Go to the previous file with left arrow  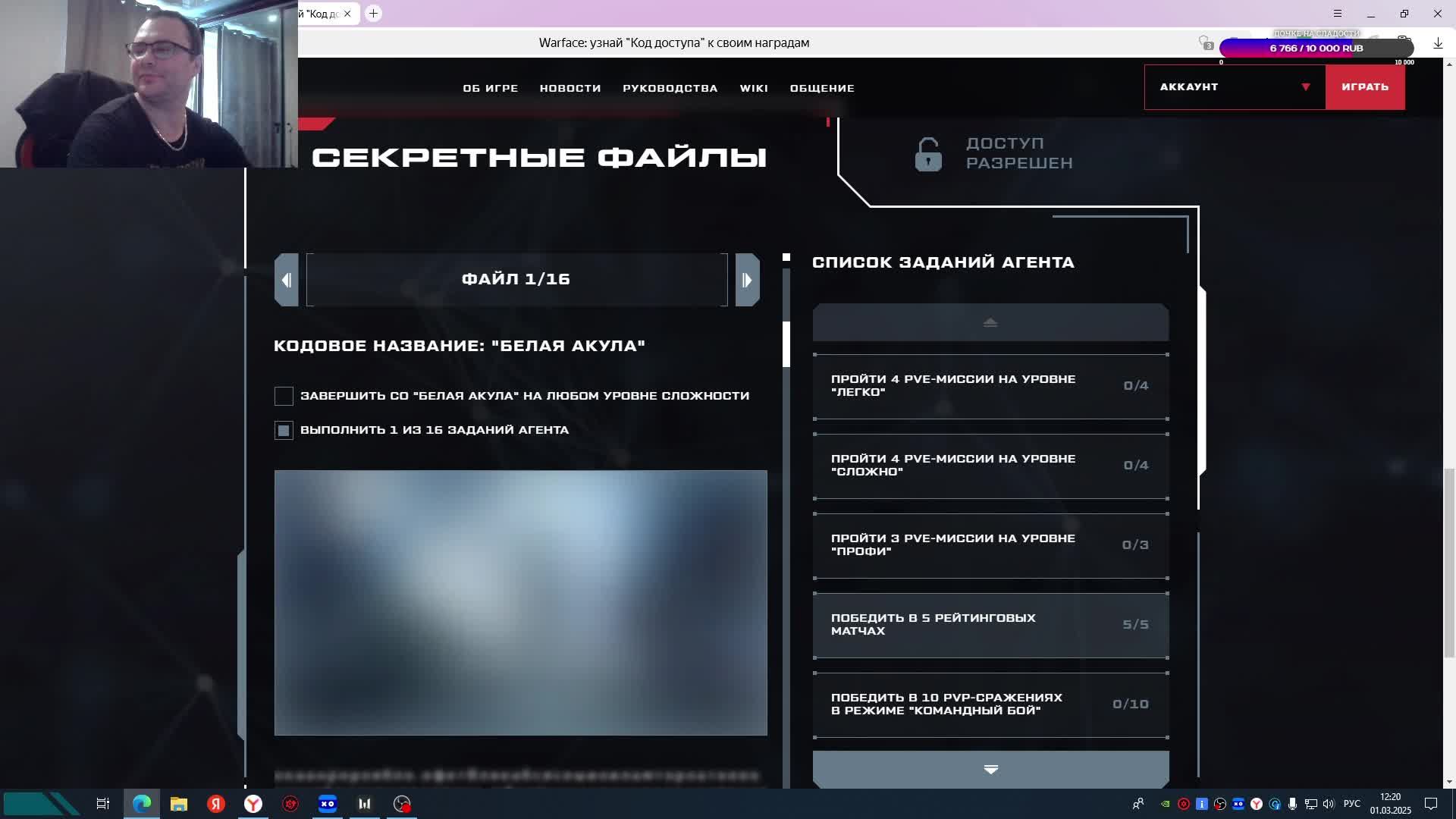287,280
